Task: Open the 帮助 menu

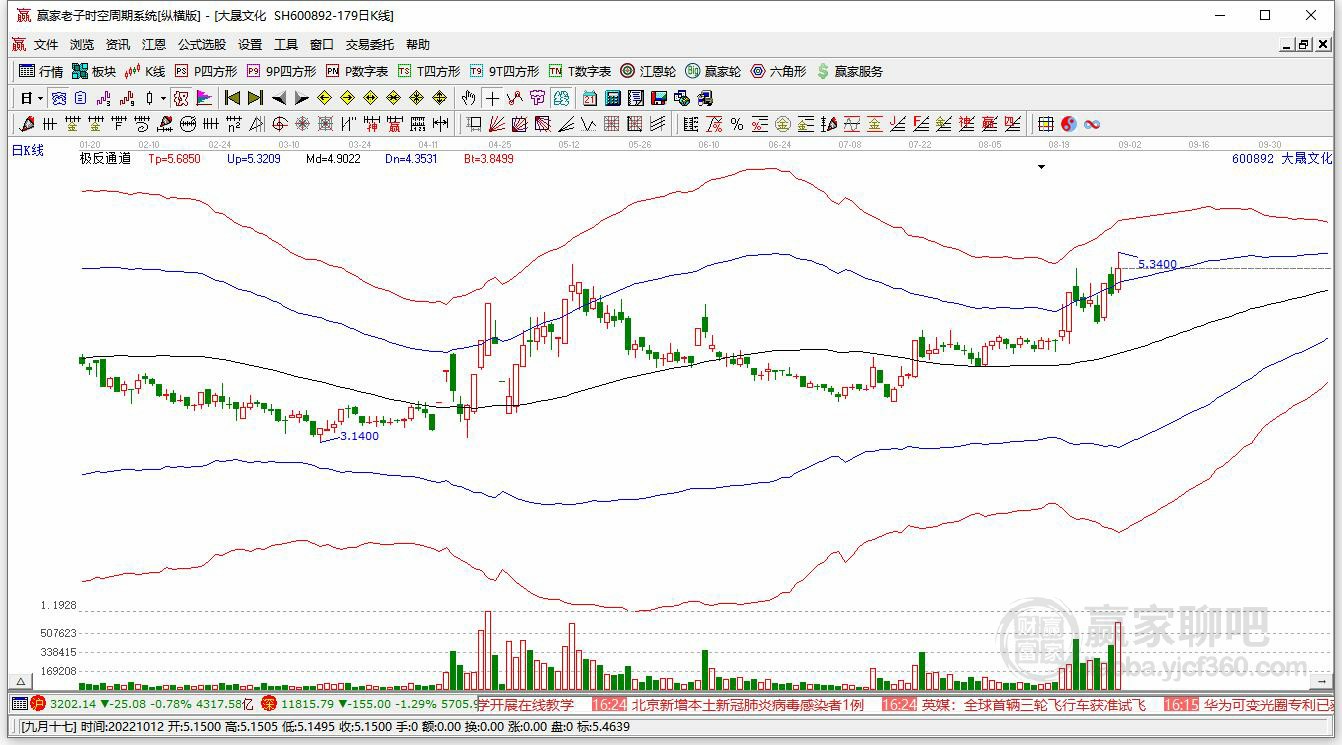Action: (418, 45)
